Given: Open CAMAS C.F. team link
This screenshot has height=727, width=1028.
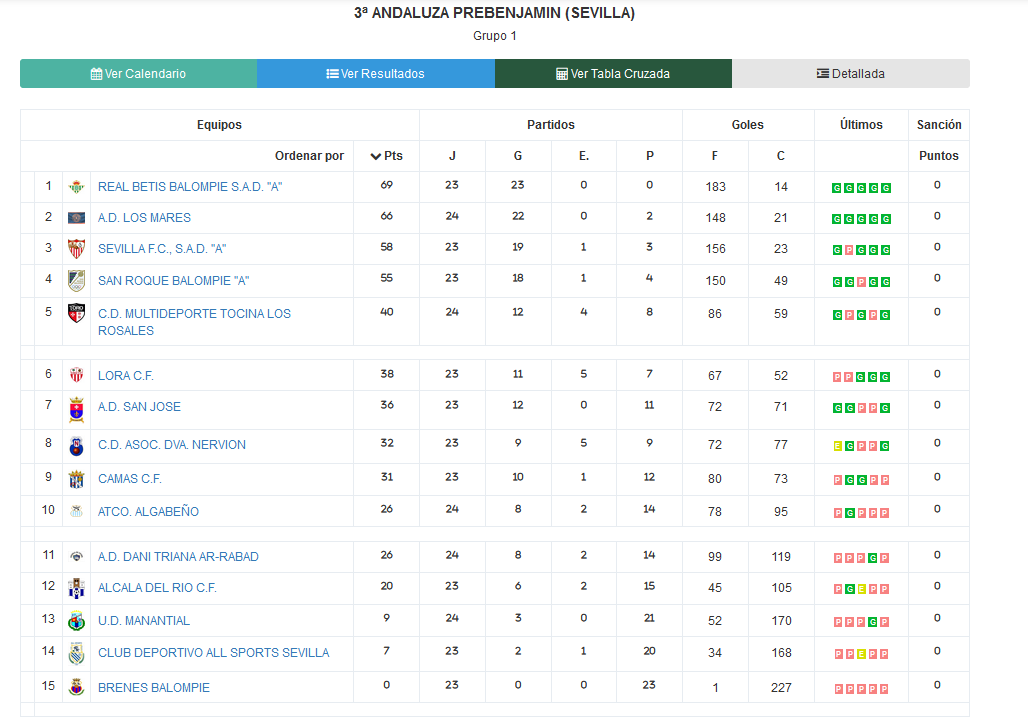Looking at the screenshot, I should coord(130,479).
